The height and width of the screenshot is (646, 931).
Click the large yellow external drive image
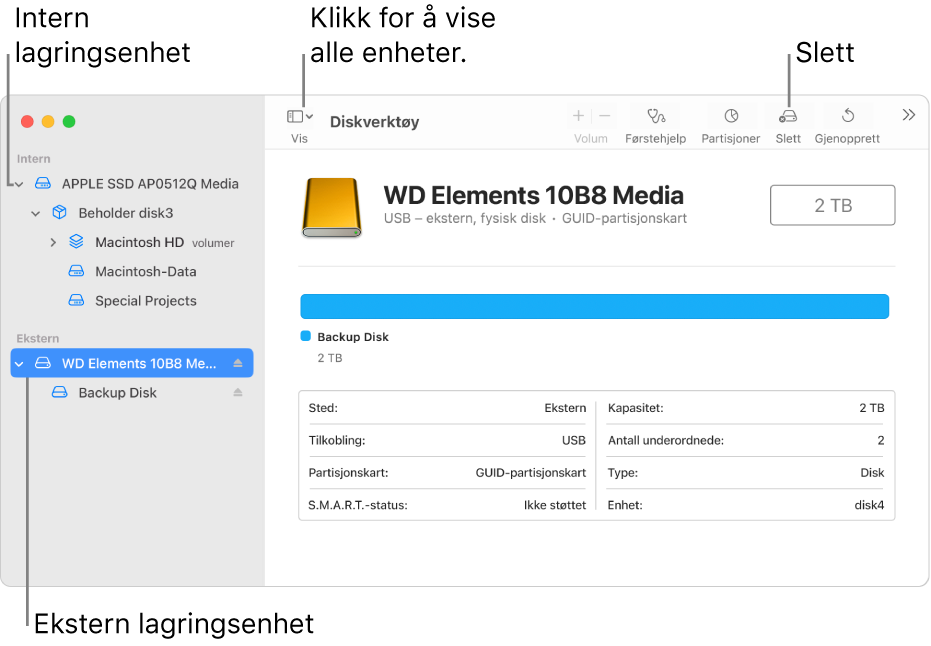coord(332,207)
